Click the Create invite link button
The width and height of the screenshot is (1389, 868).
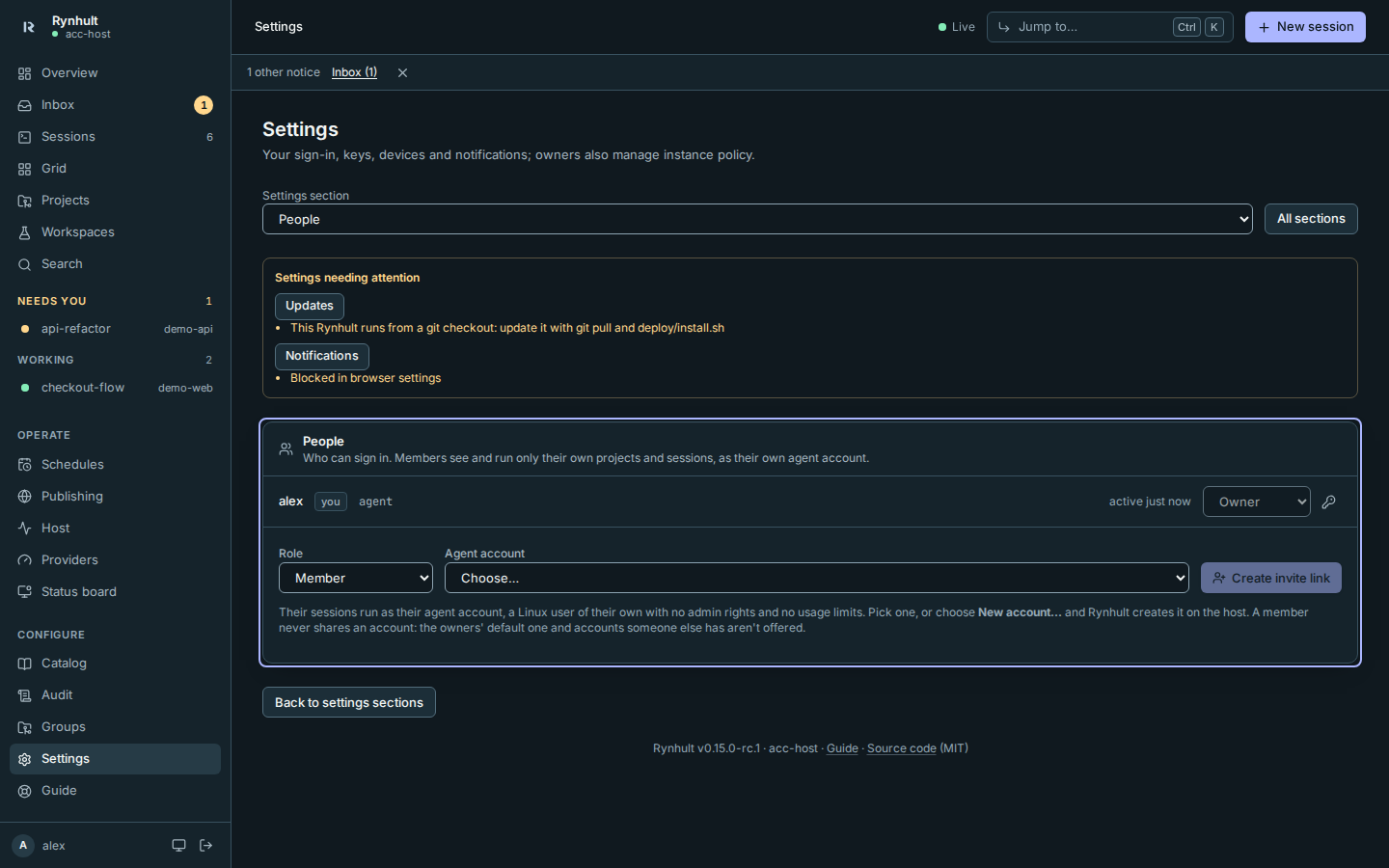[1270, 578]
